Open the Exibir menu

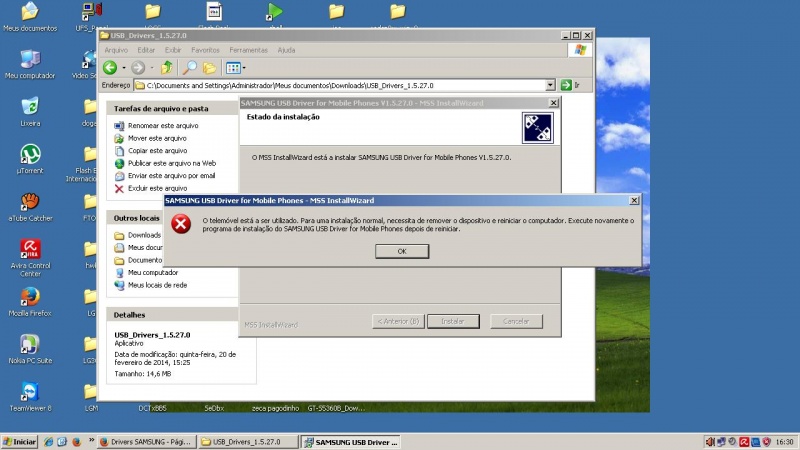tap(173, 50)
